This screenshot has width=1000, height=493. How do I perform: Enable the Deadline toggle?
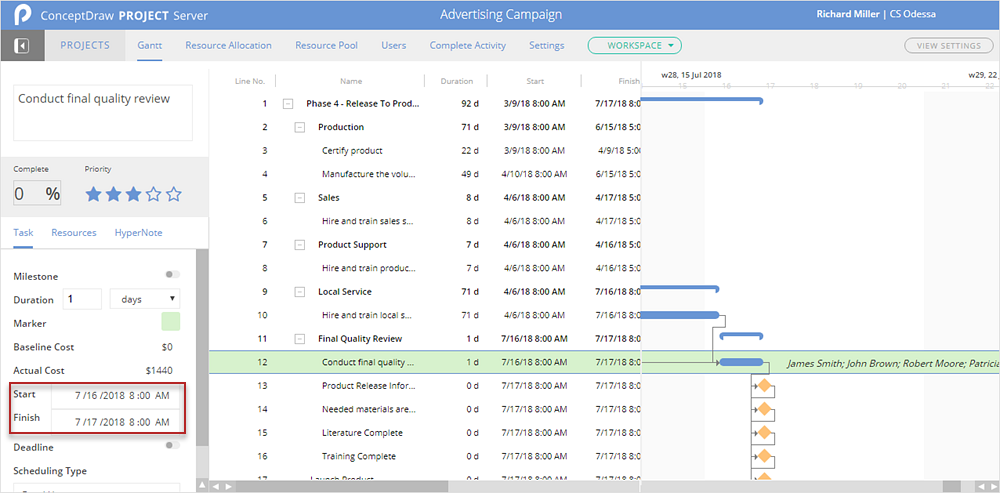pyautogui.click(x=173, y=446)
